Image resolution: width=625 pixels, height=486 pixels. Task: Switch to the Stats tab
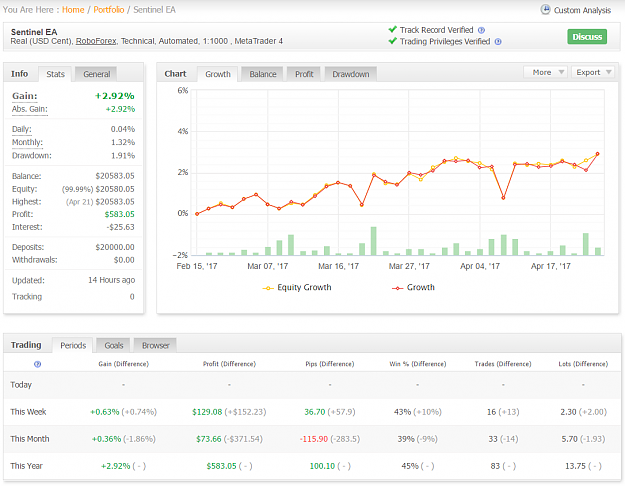(x=55, y=74)
